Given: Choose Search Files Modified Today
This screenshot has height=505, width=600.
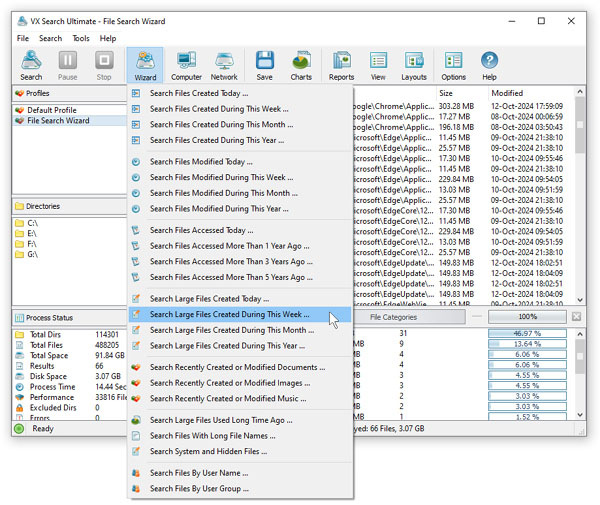Looking at the screenshot, I should click(x=240, y=162).
